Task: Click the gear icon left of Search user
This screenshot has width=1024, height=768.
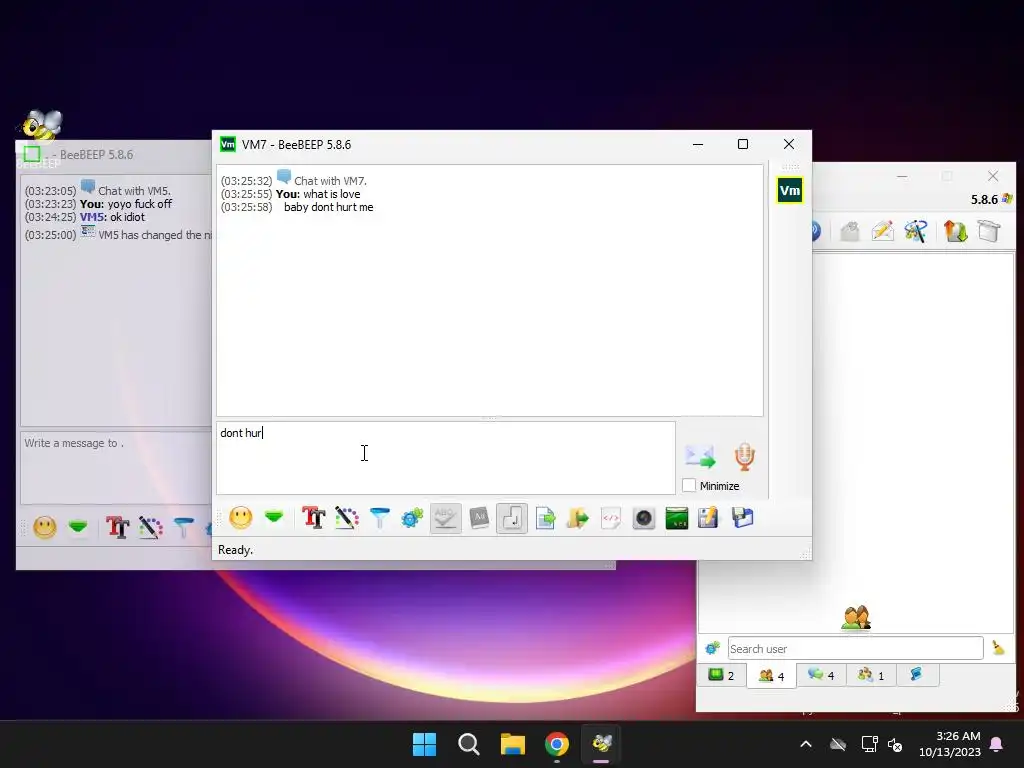Action: point(712,648)
